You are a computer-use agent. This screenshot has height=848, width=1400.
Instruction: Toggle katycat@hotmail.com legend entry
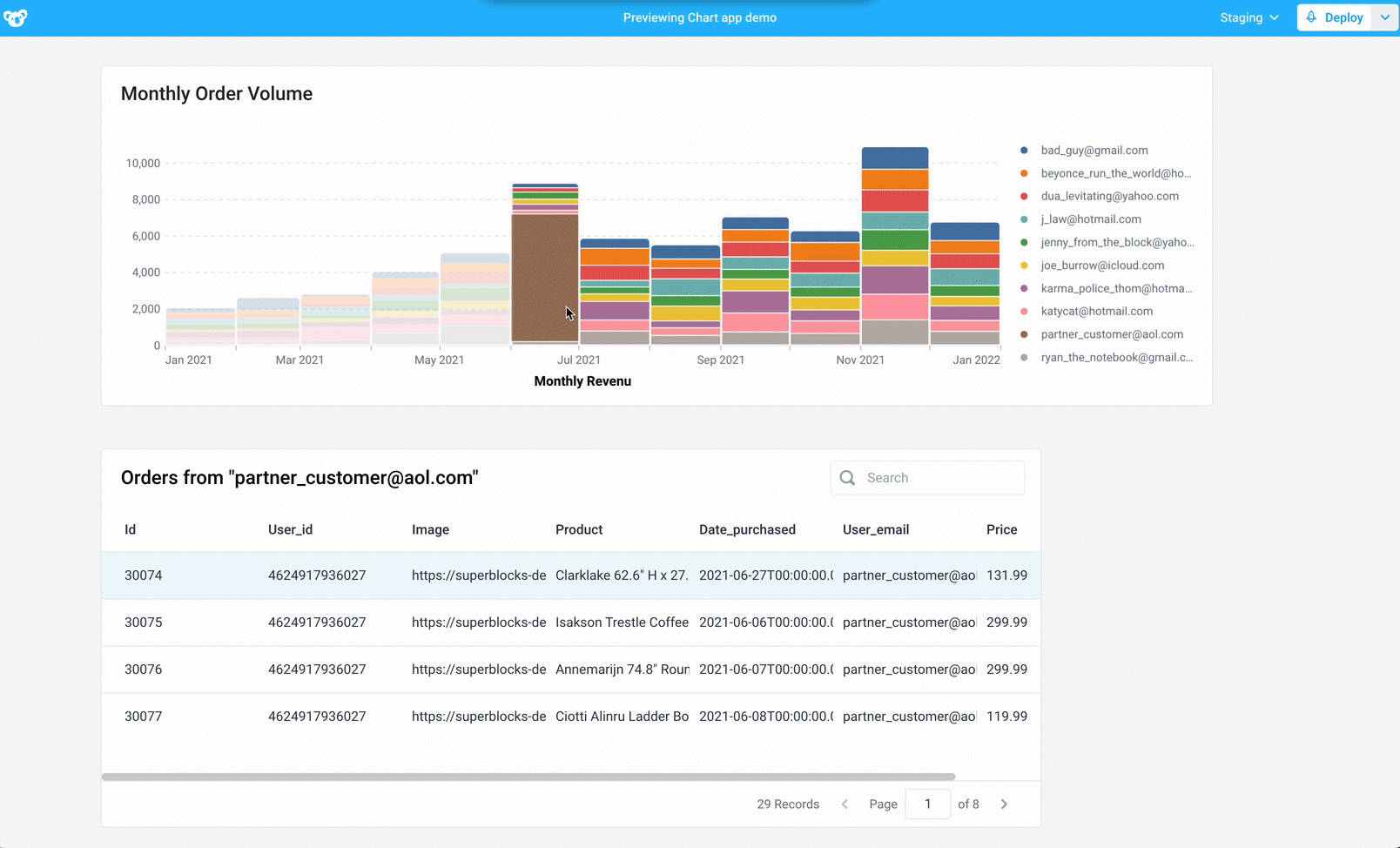click(1096, 312)
